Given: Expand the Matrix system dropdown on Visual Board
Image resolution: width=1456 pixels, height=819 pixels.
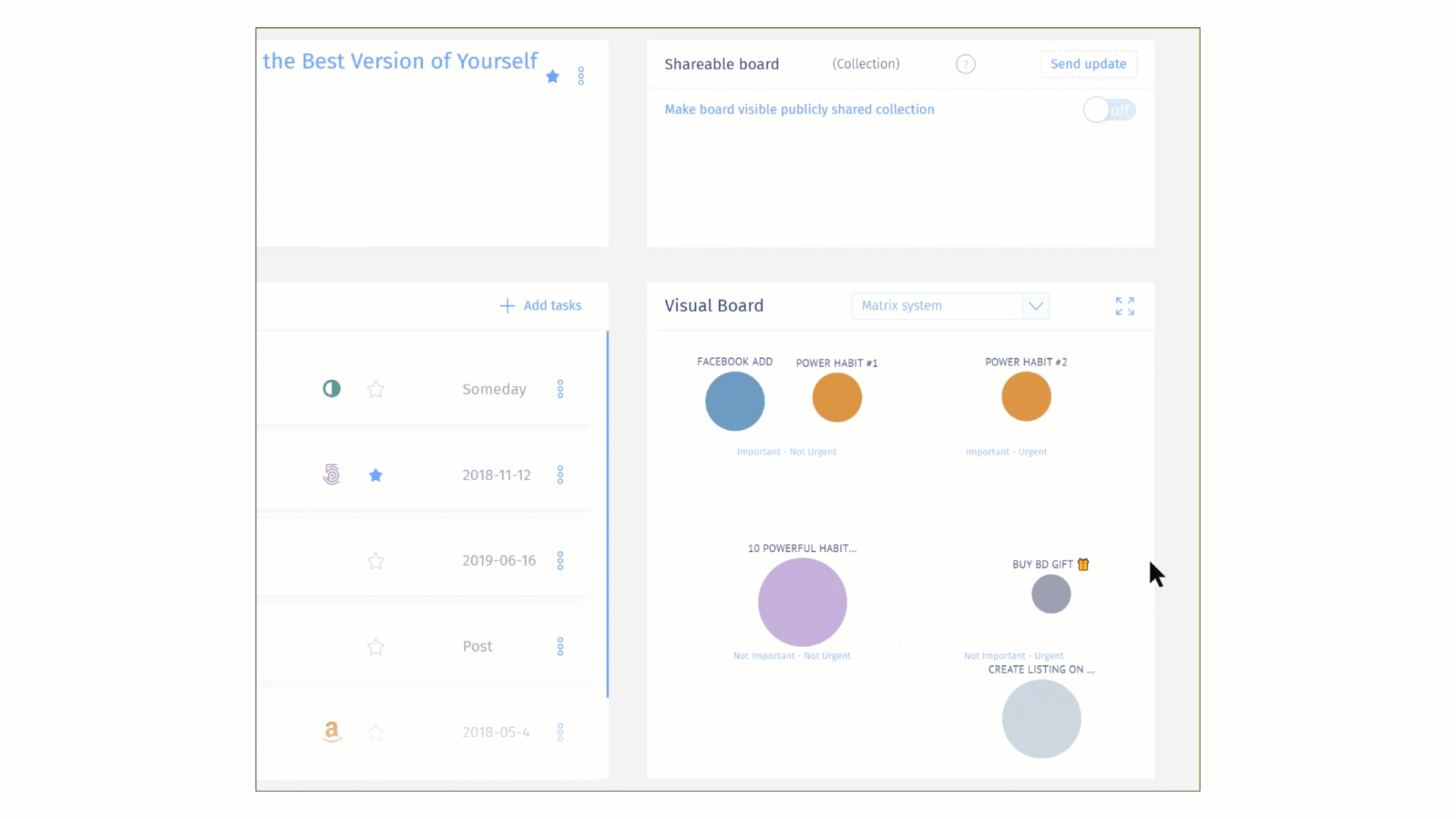Looking at the screenshot, I should click(x=1035, y=306).
